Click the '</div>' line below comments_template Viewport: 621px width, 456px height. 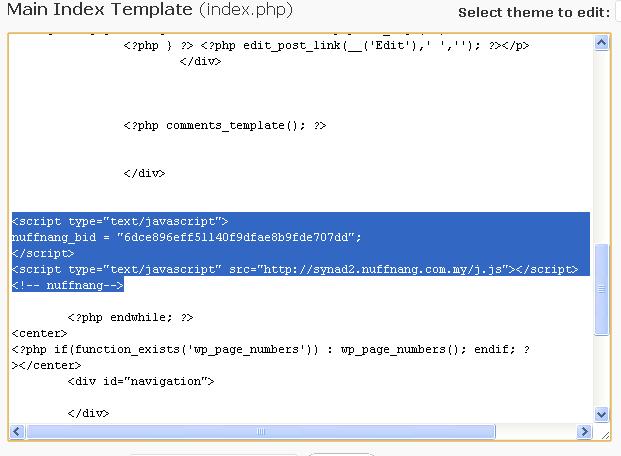[x=144, y=174]
